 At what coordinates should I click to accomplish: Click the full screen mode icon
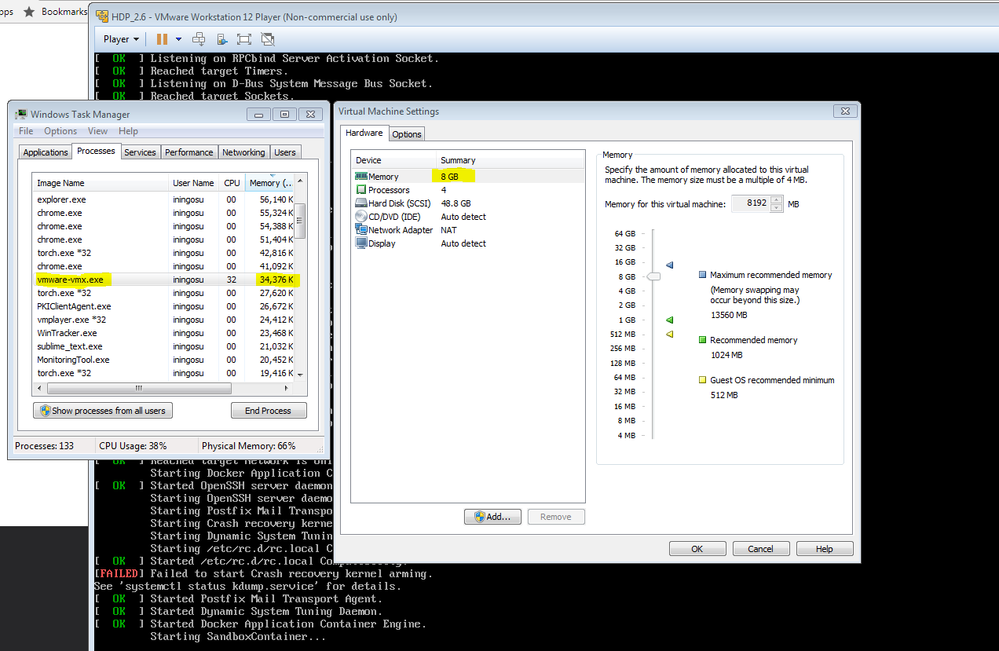(x=244, y=38)
